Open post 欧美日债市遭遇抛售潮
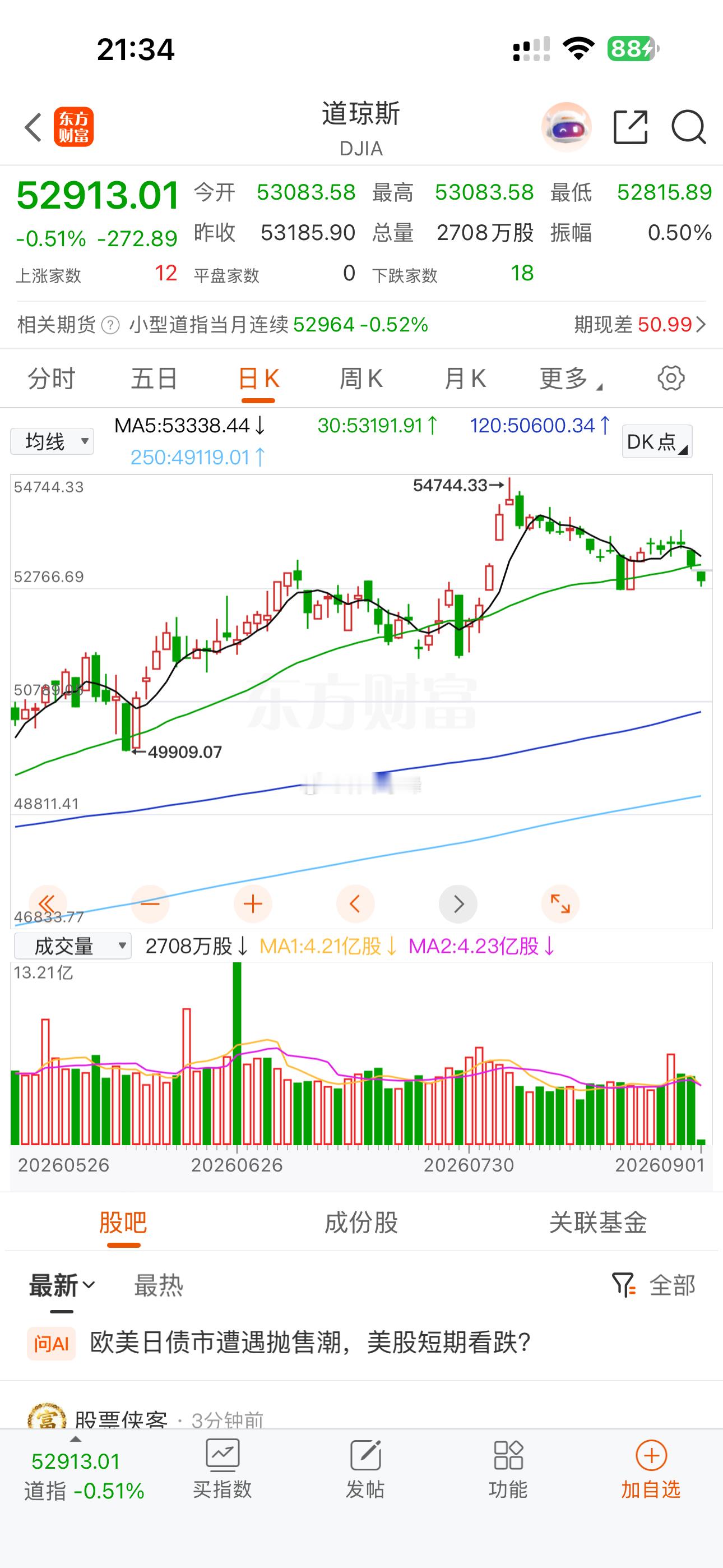This screenshot has width=723, height=1568. pyautogui.click(x=310, y=1343)
